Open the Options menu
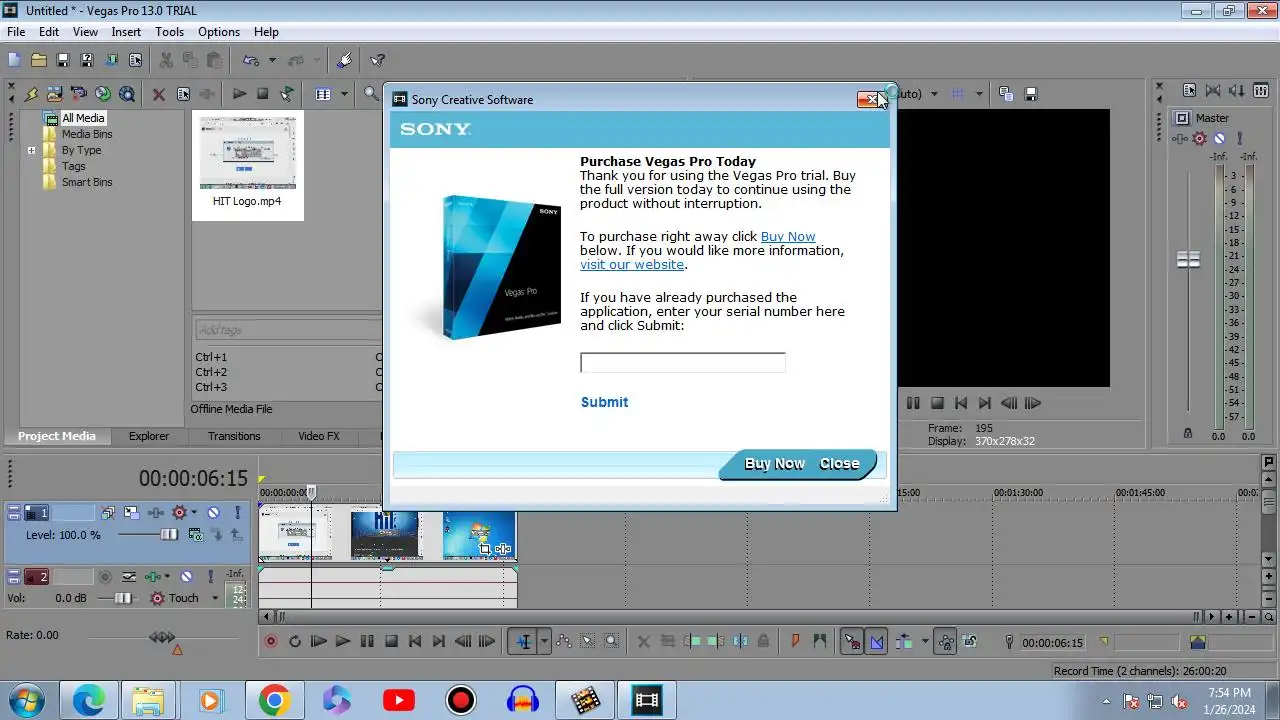The image size is (1280, 720). tap(218, 32)
